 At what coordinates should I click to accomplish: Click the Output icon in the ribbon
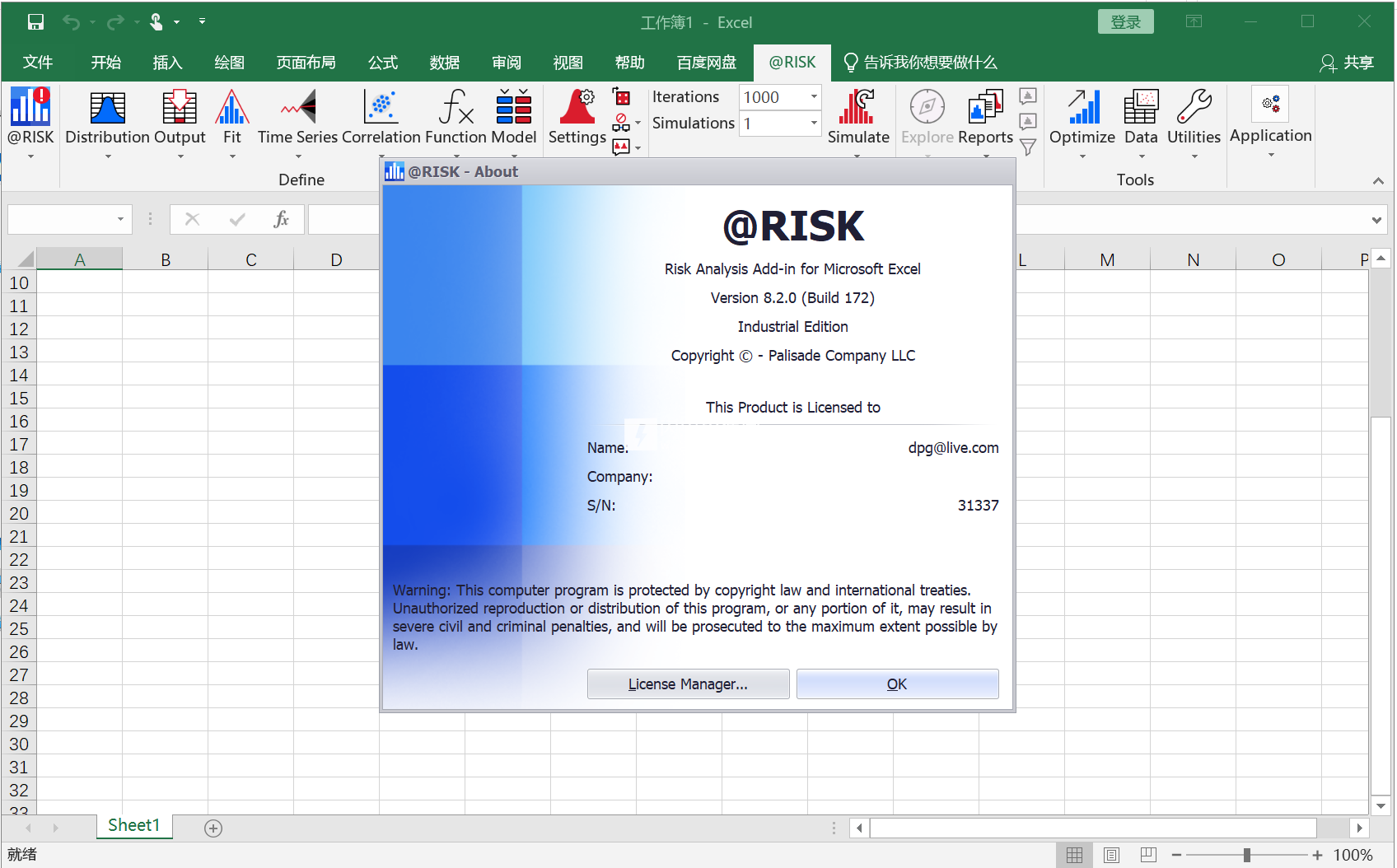pos(180,108)
